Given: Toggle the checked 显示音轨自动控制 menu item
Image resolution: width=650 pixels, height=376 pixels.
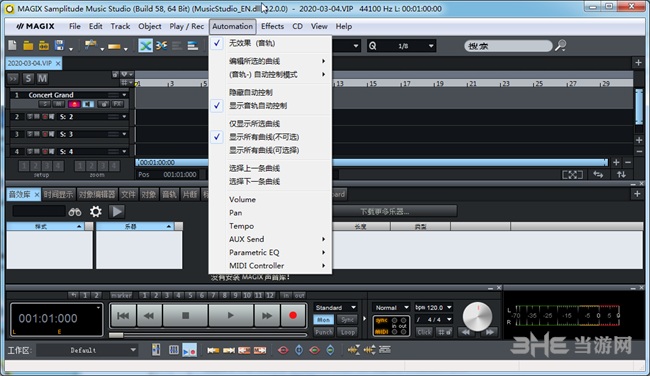Looking at the screenshot, I should pos(270,106).
